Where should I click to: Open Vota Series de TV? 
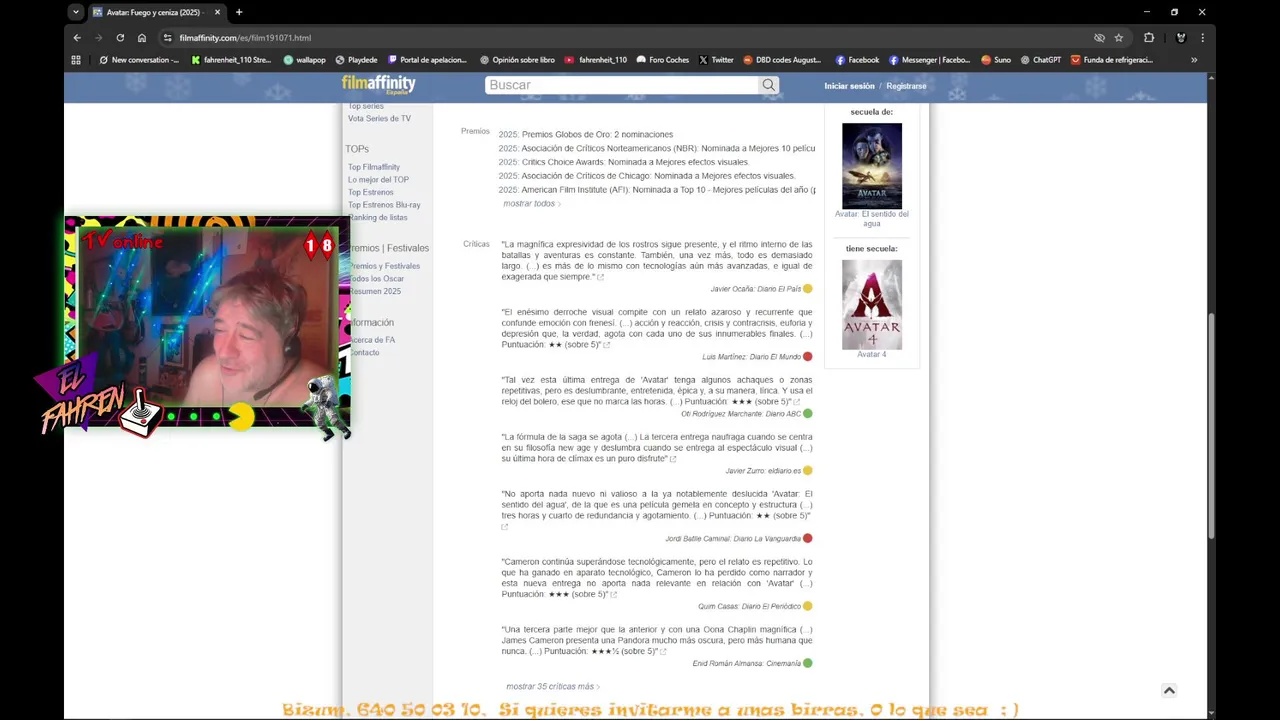tap(379, 119)
